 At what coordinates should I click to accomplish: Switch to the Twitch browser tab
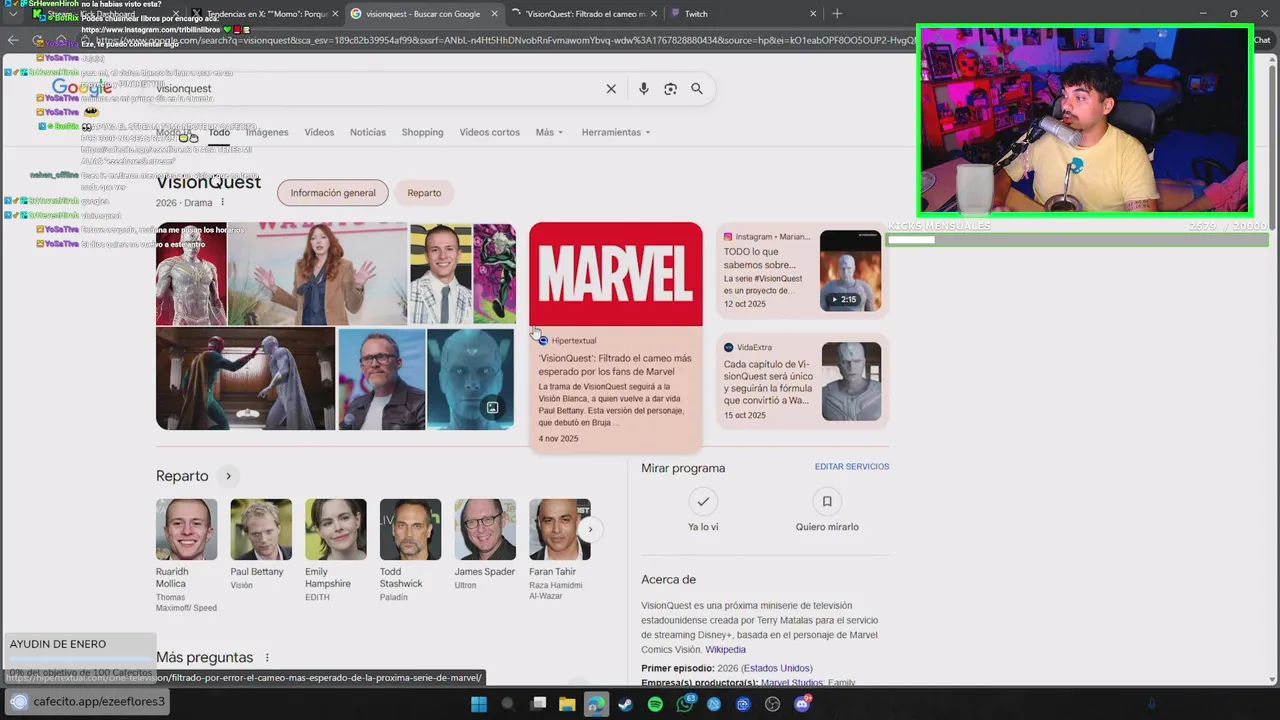click(x=740, y=14)
